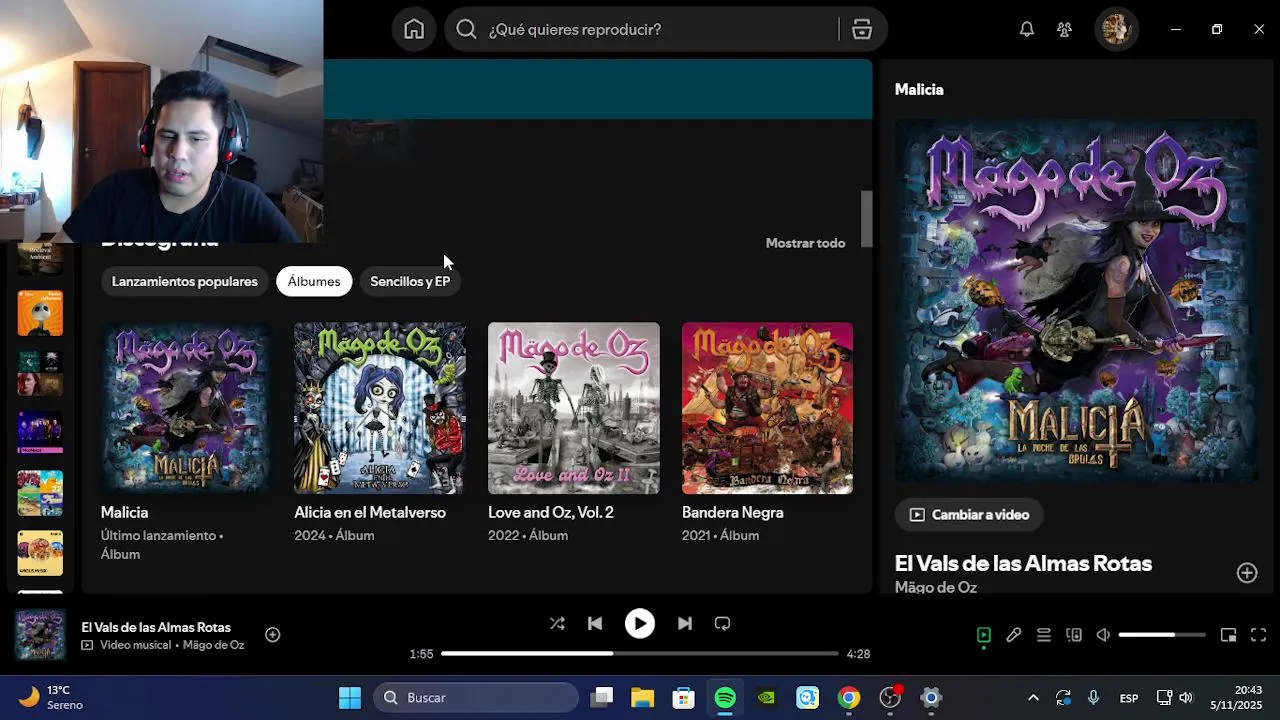Open Microsoft Store from taskbar
This screenshot has height=720, width=1280.
pyautogui.click(x=684, y=697)
